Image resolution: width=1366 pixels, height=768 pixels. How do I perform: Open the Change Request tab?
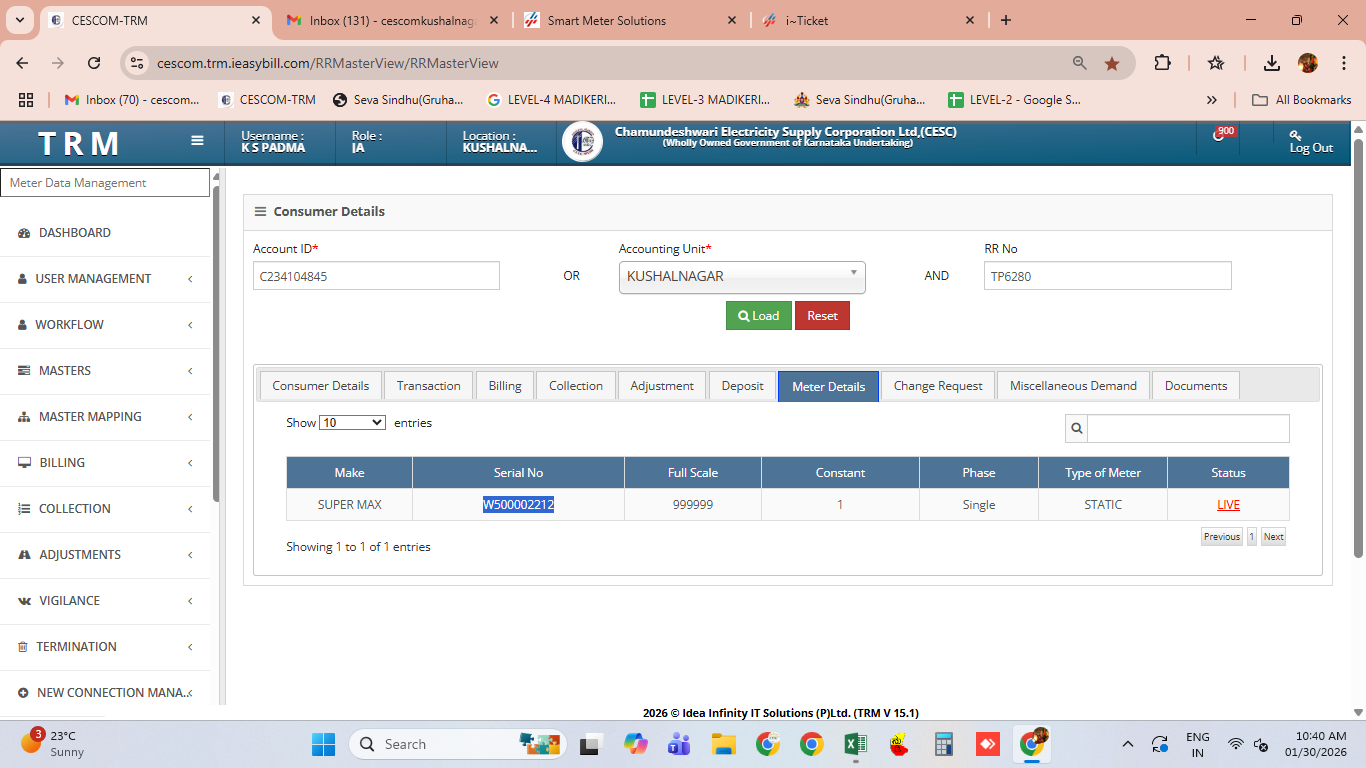[938, 386]
